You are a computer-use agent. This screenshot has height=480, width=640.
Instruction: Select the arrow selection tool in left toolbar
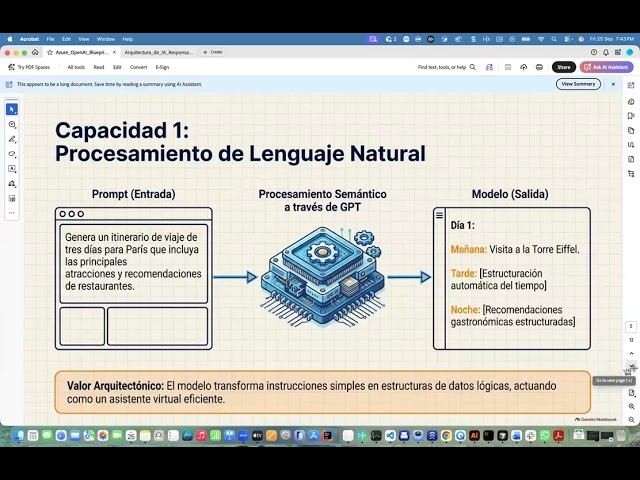coord(12,109)
